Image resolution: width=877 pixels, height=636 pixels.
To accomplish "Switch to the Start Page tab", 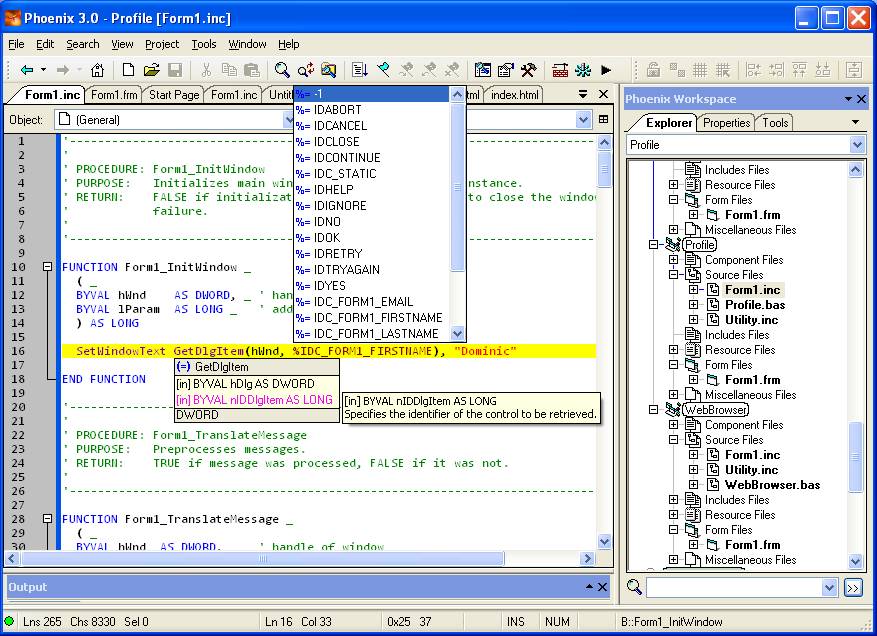I will pyautogui.click(x=174, y=95).
